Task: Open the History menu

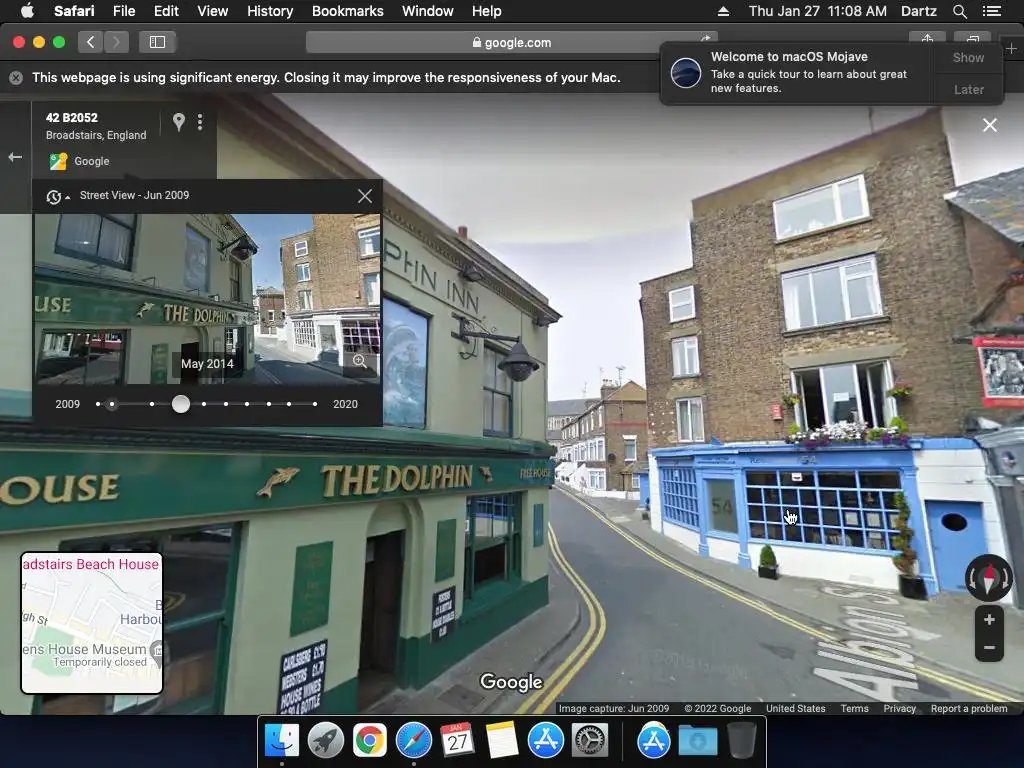Action: pyautogui.click(x=270, y=11)
